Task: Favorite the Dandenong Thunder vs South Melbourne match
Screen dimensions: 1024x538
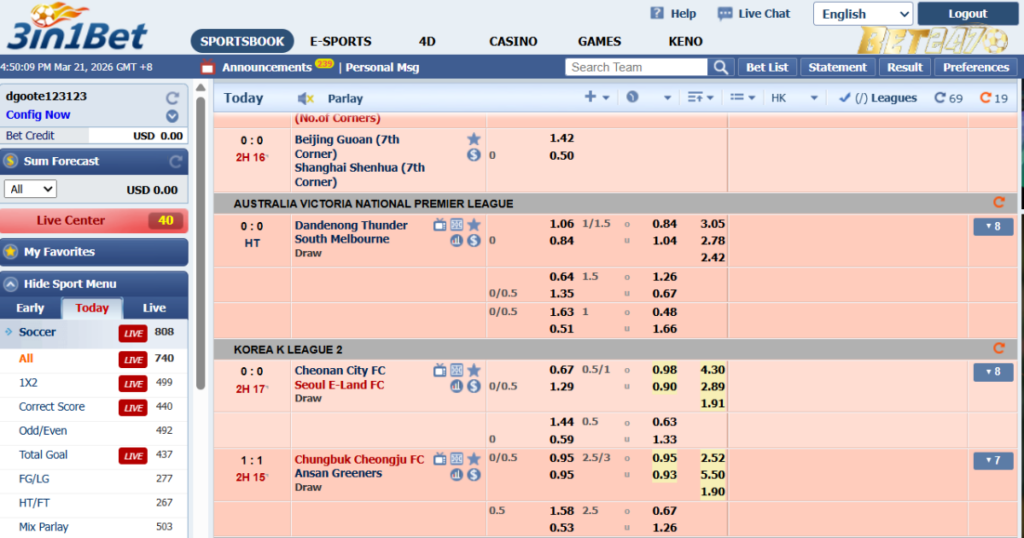Action: click(x=474, y=225)
